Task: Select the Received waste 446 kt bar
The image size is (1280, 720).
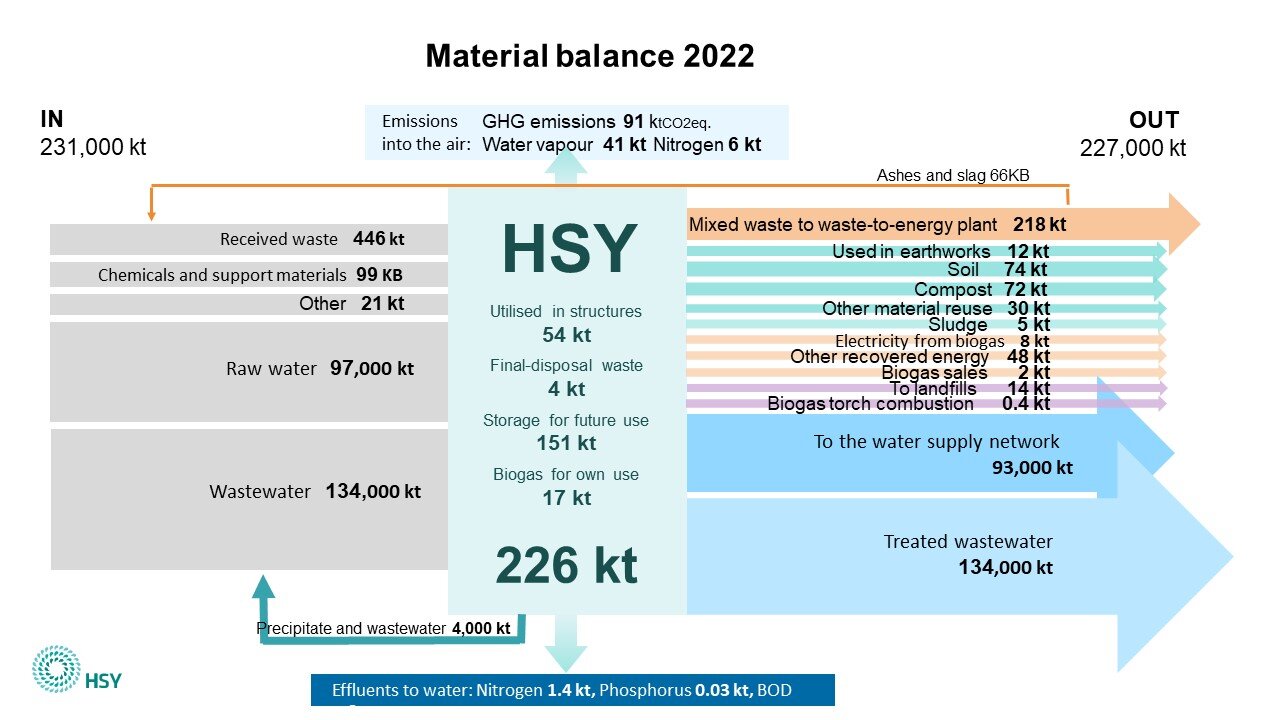Action: pos(249,240)
